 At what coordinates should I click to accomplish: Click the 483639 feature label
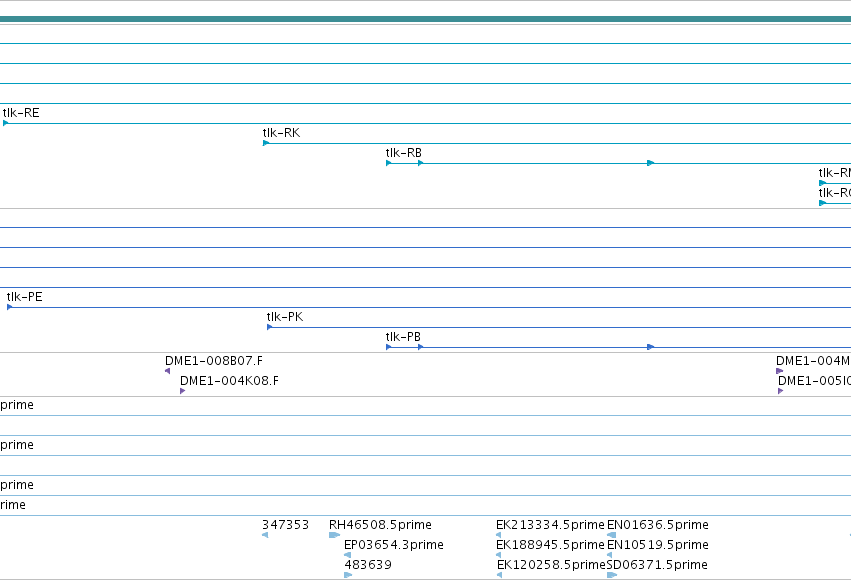point(368,565)
